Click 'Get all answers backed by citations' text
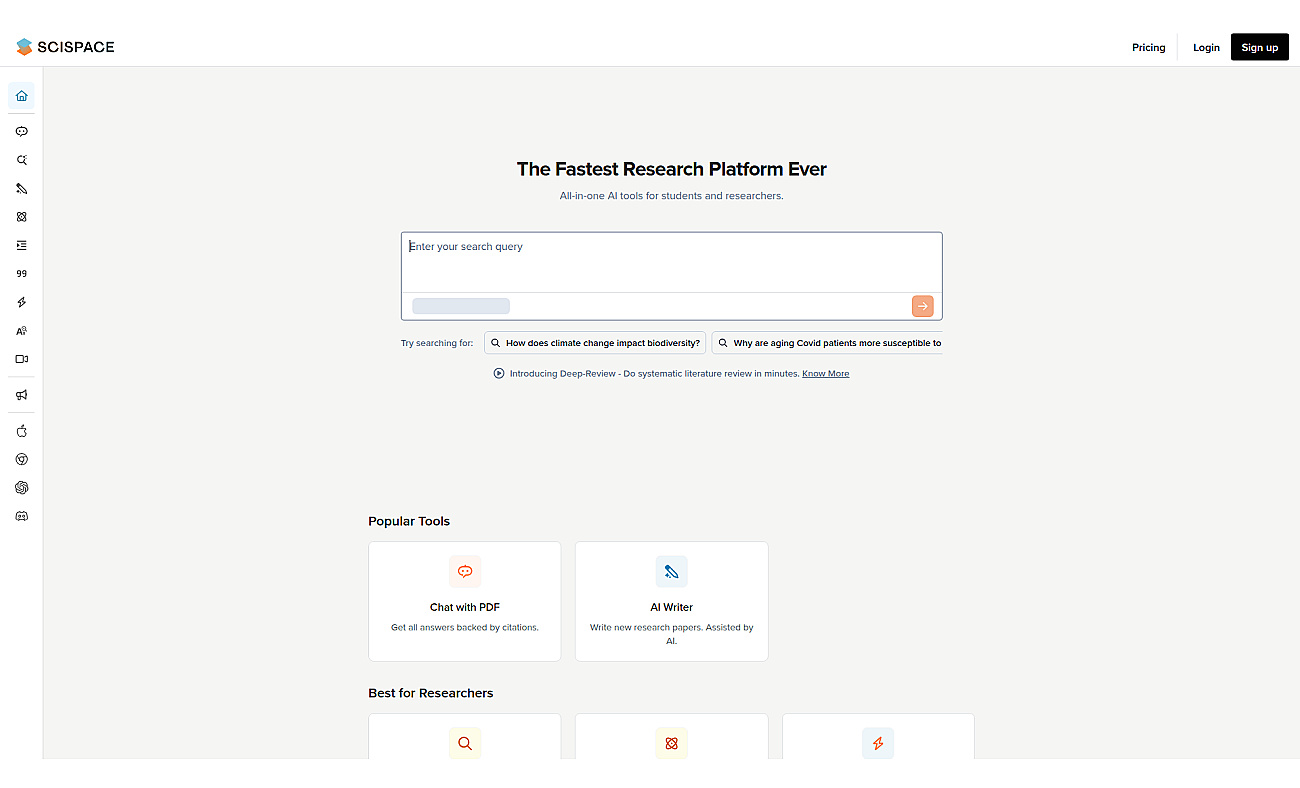Viewport: 1300px width, 788px height. tap(465, 628)
